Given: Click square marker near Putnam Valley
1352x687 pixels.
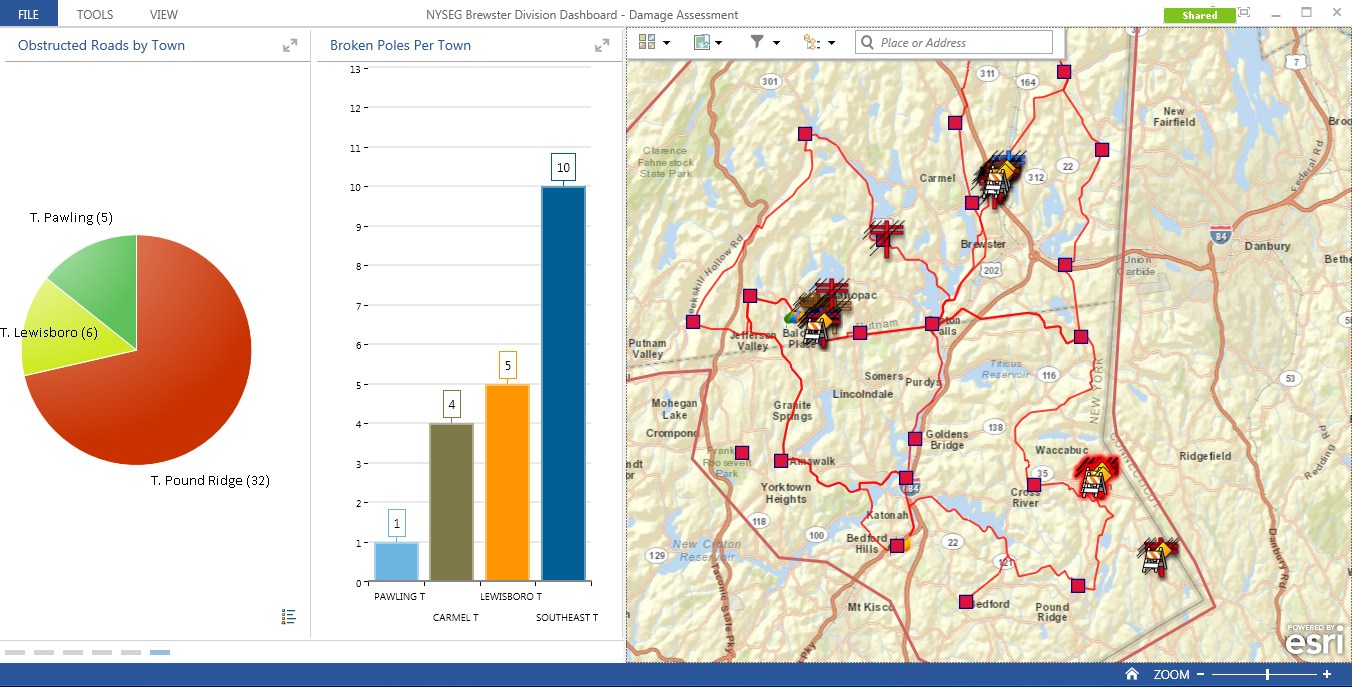Looking at the screenshot, I should (693, 322).
